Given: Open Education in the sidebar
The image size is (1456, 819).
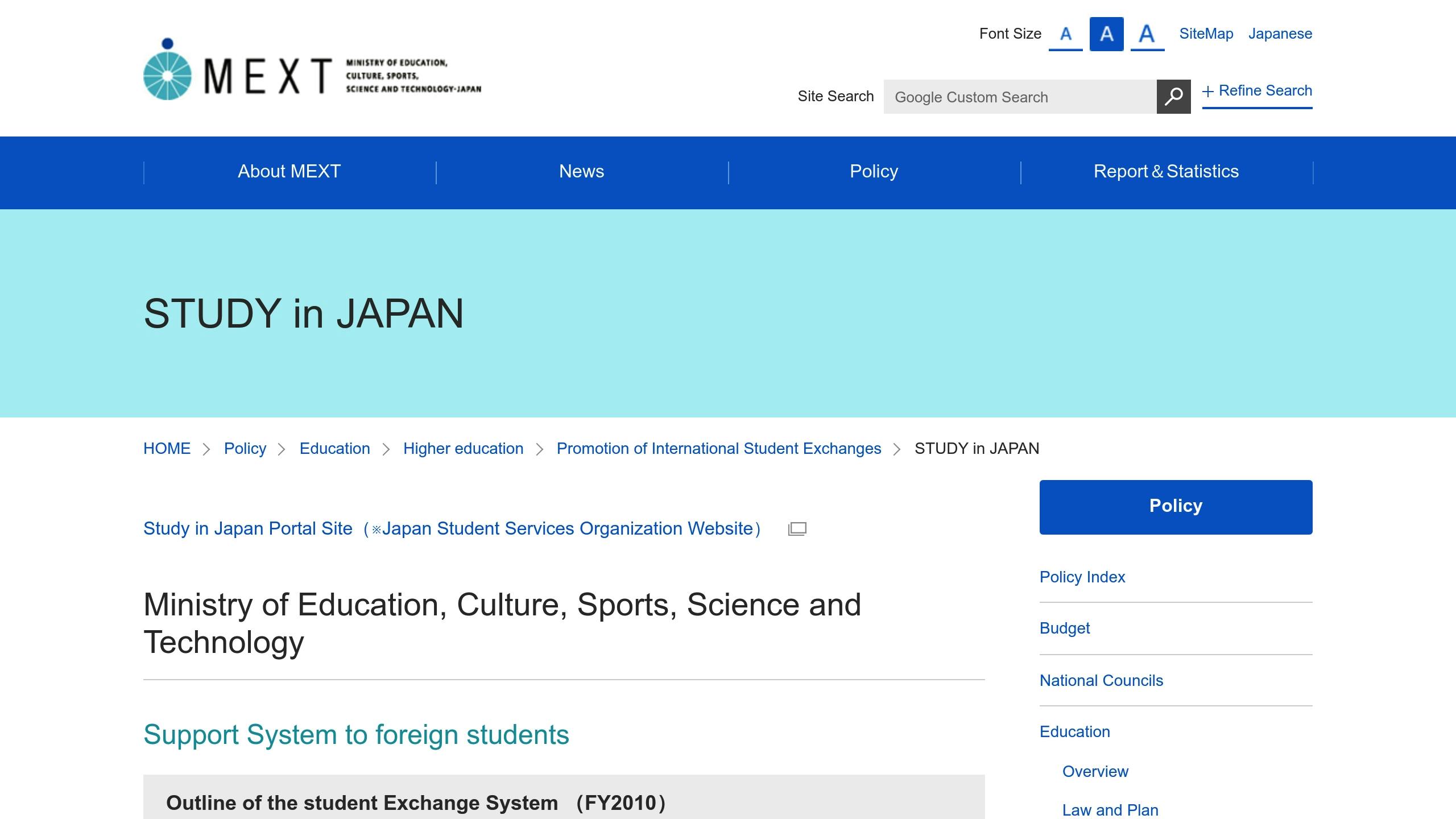Looking at the screenshot, I should pyautogui.click(x=1074, y=731).
